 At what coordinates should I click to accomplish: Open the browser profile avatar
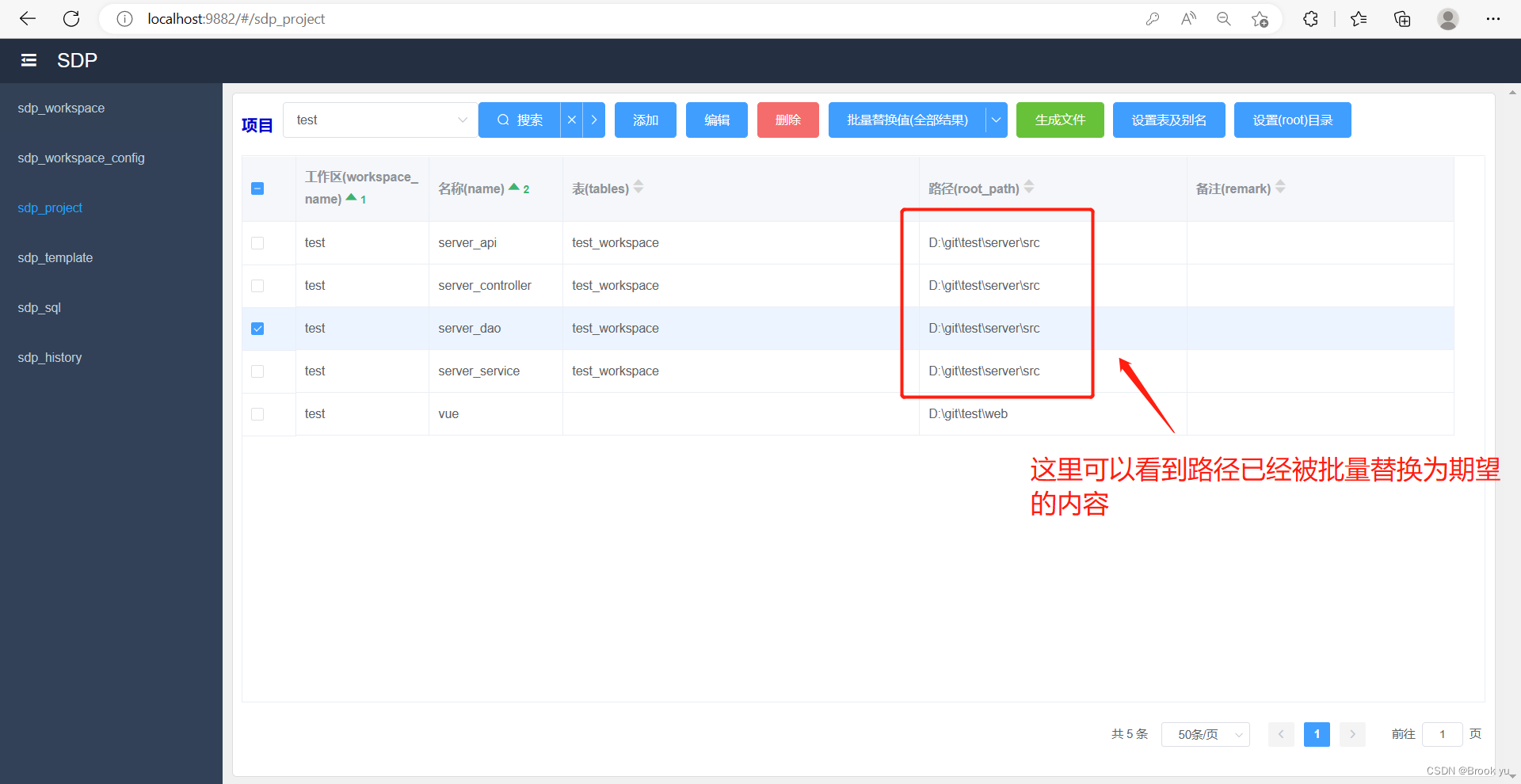click(x=1448, y=19)
